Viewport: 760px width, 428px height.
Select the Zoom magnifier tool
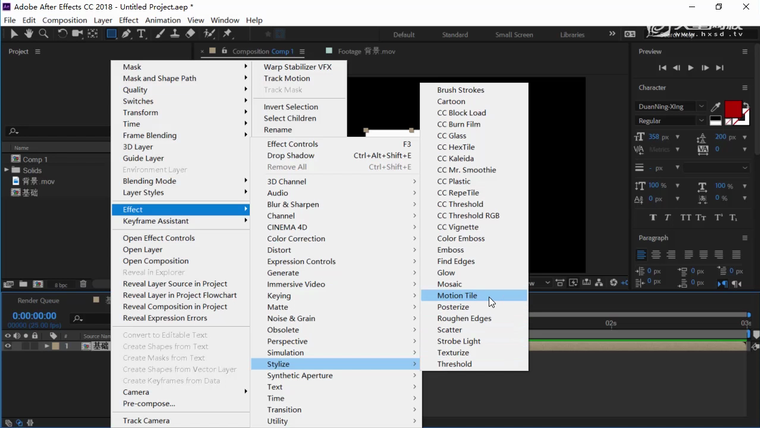pos(43,34)
